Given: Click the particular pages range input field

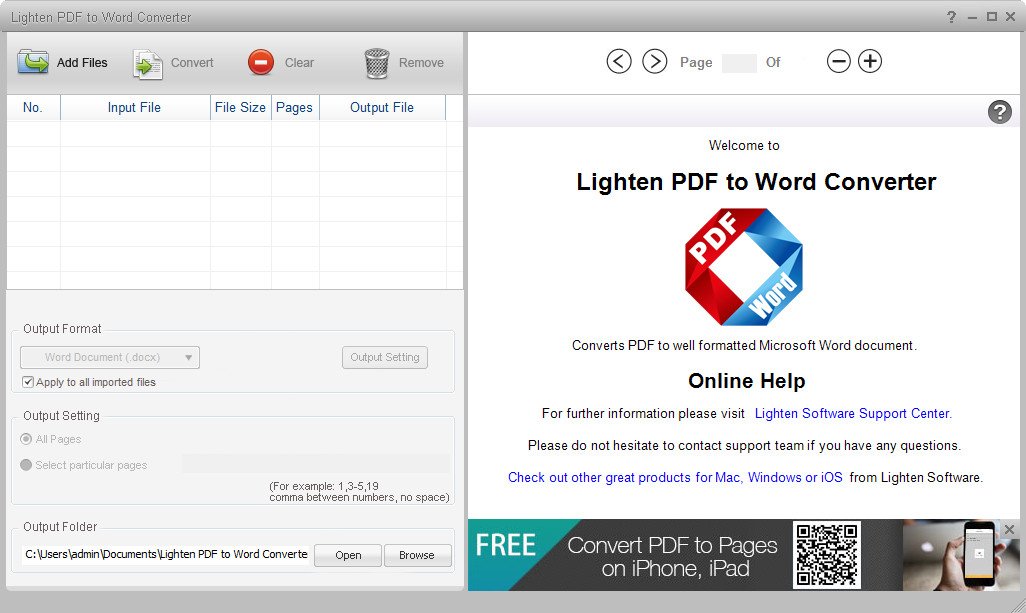Looking at the screenshot, I should tap(316, 464).
